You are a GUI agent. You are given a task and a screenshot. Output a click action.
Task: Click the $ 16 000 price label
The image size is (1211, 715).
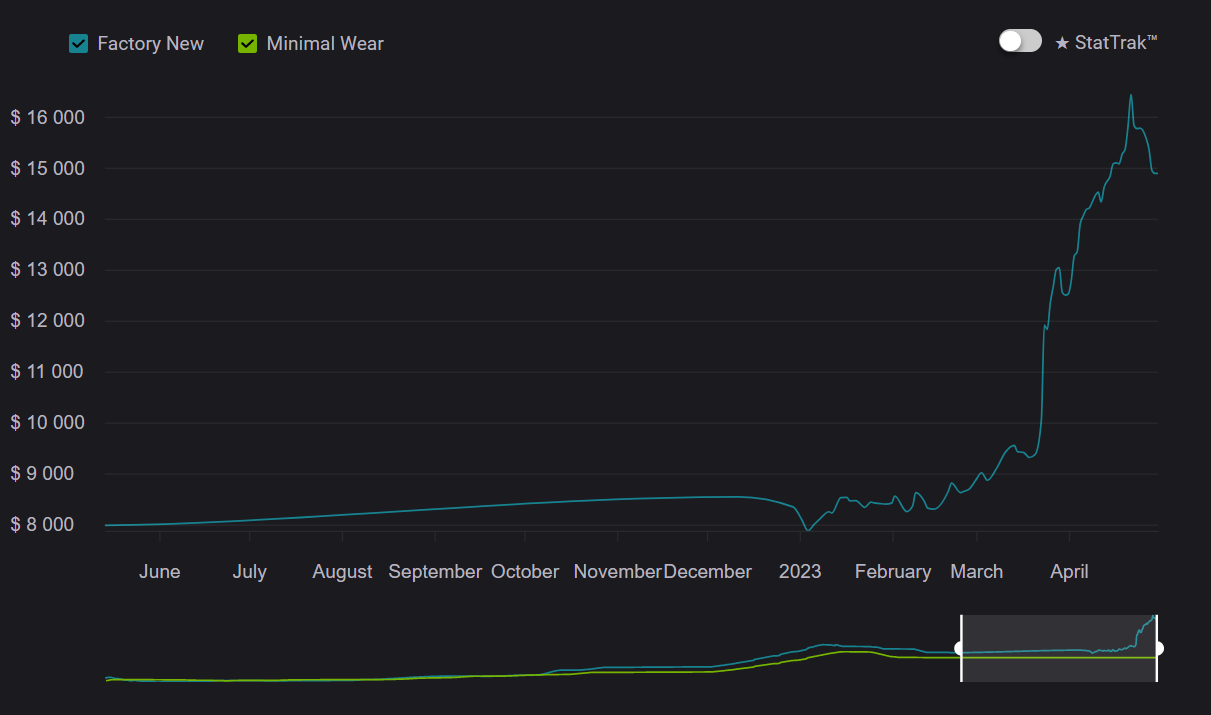[x=48, y=117]
